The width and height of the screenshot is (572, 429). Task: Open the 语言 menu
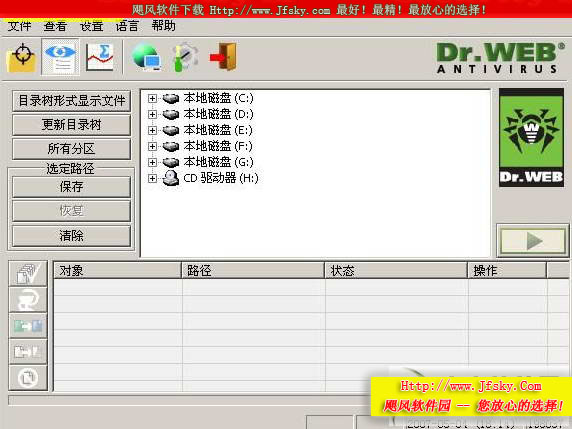tap(127, 26)
